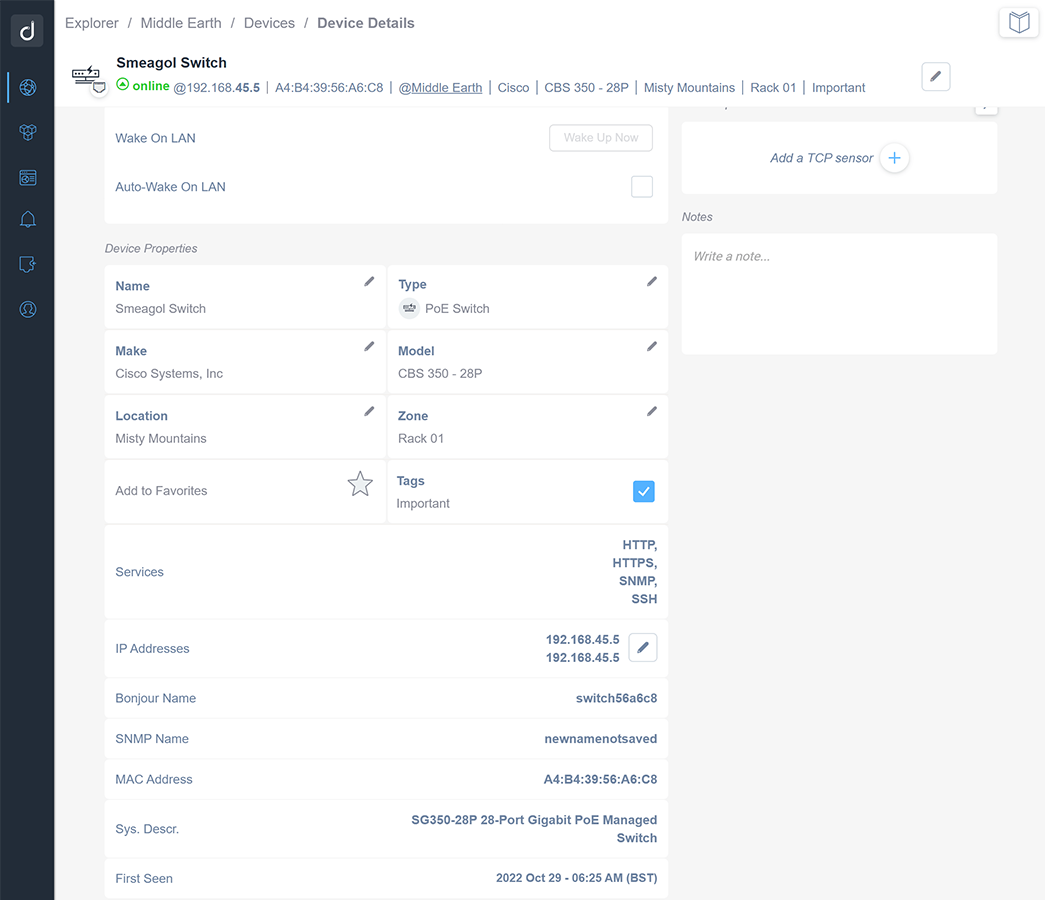Click the Domotz logo in sidebar

point(27,31)
